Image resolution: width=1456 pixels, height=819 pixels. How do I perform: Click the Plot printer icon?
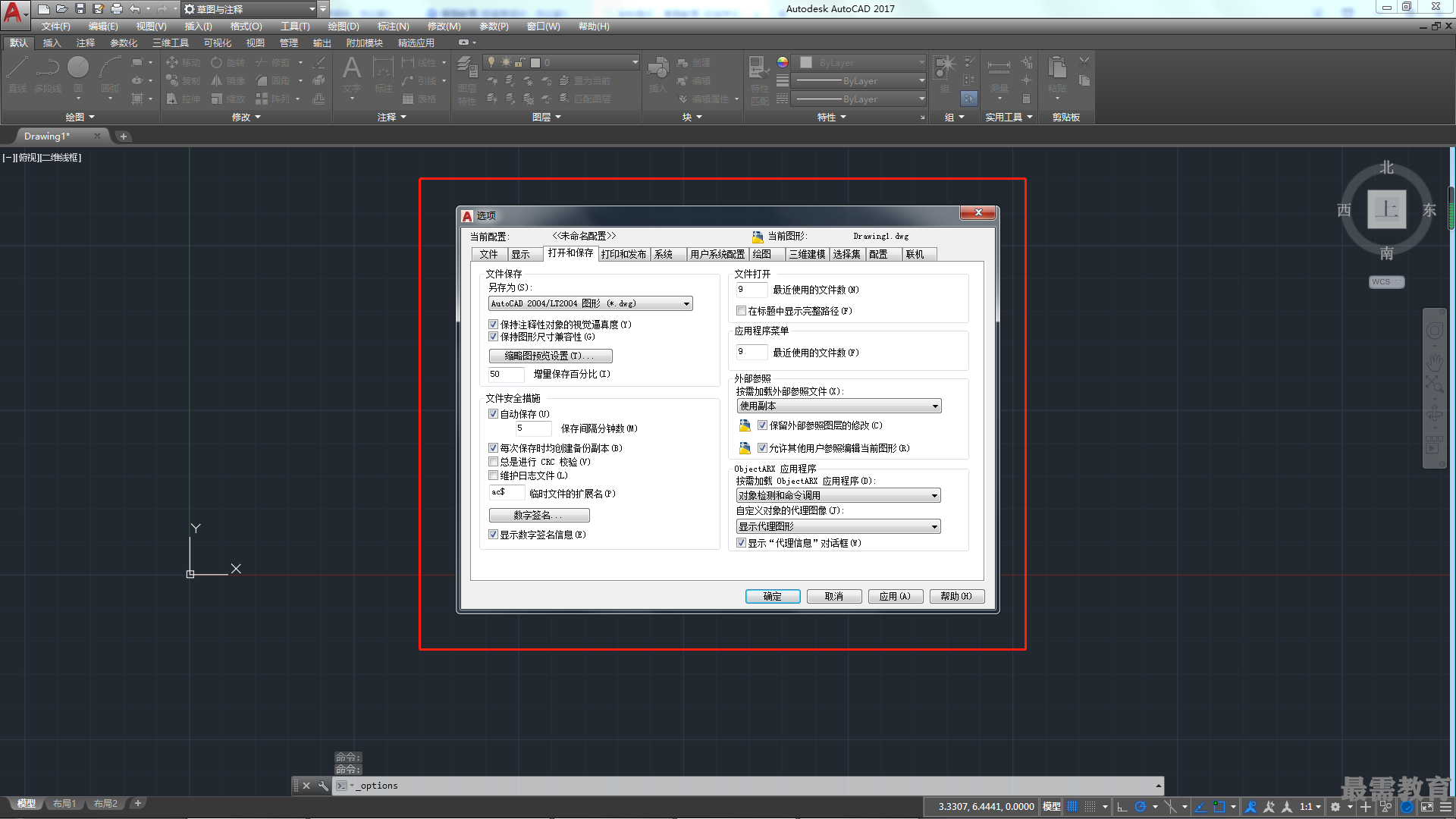[117, 9]
